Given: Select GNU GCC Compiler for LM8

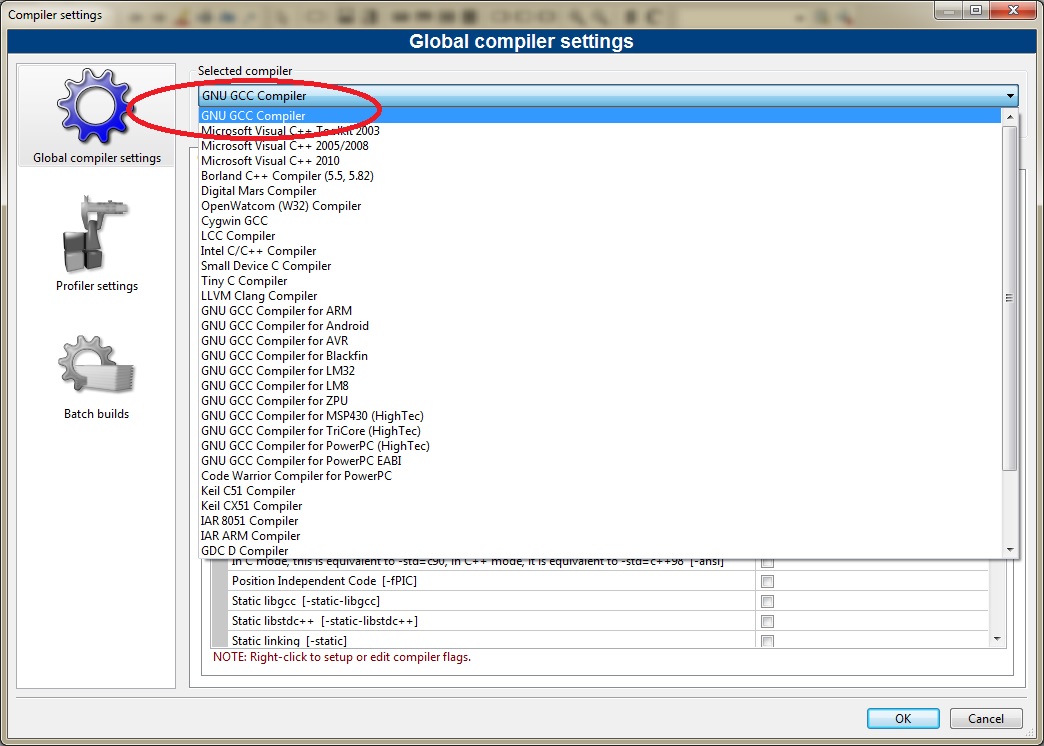Looking at the screenshot, I should (600, 386).
